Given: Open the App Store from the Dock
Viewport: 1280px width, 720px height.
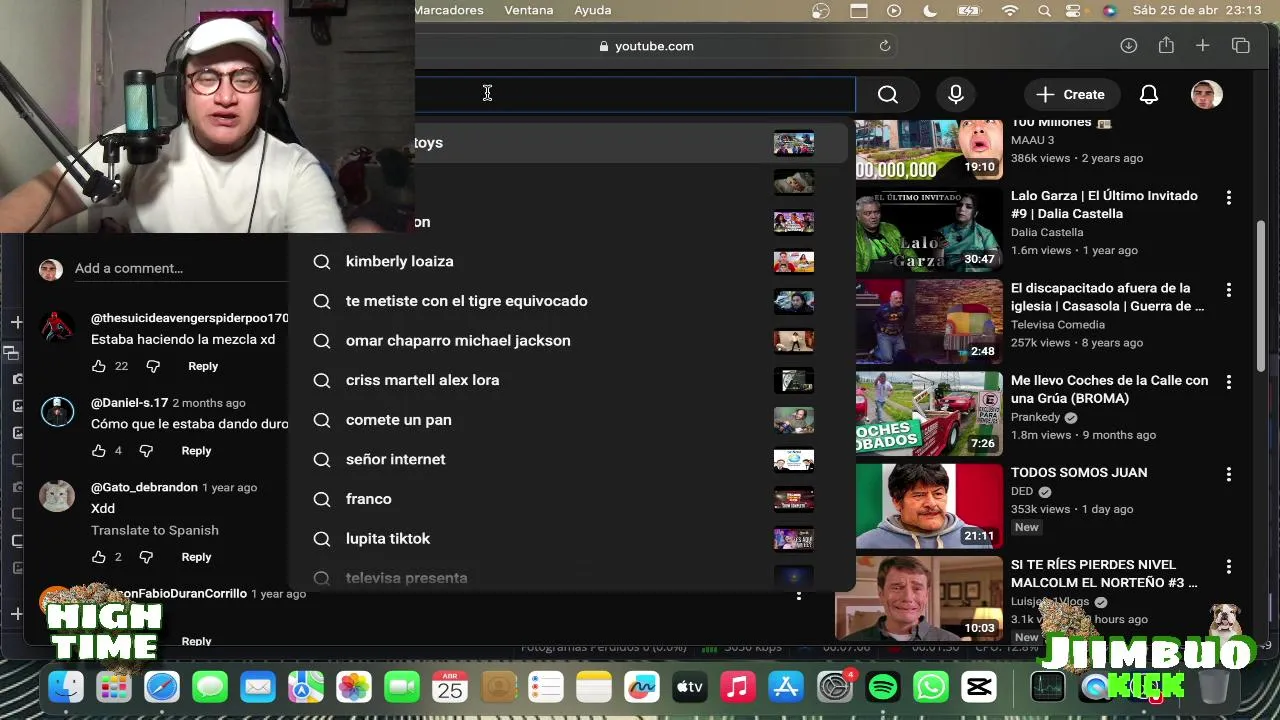Looking at the screenshot, I should [x=786, y=687].
